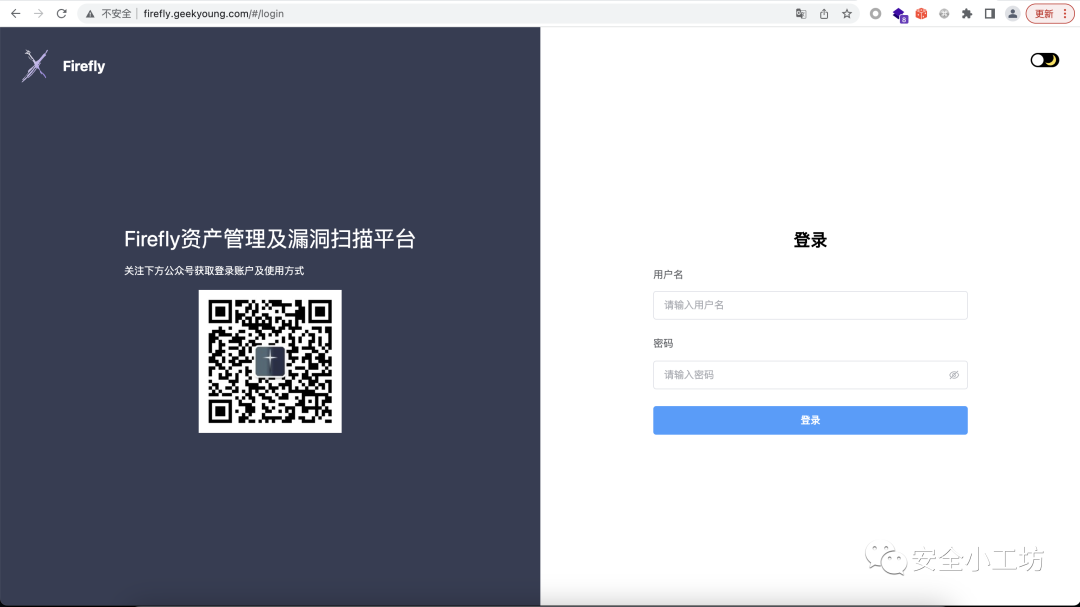Click the share page icon
The height and width of the screenshot is (607, 1080).
click(824, 14)
